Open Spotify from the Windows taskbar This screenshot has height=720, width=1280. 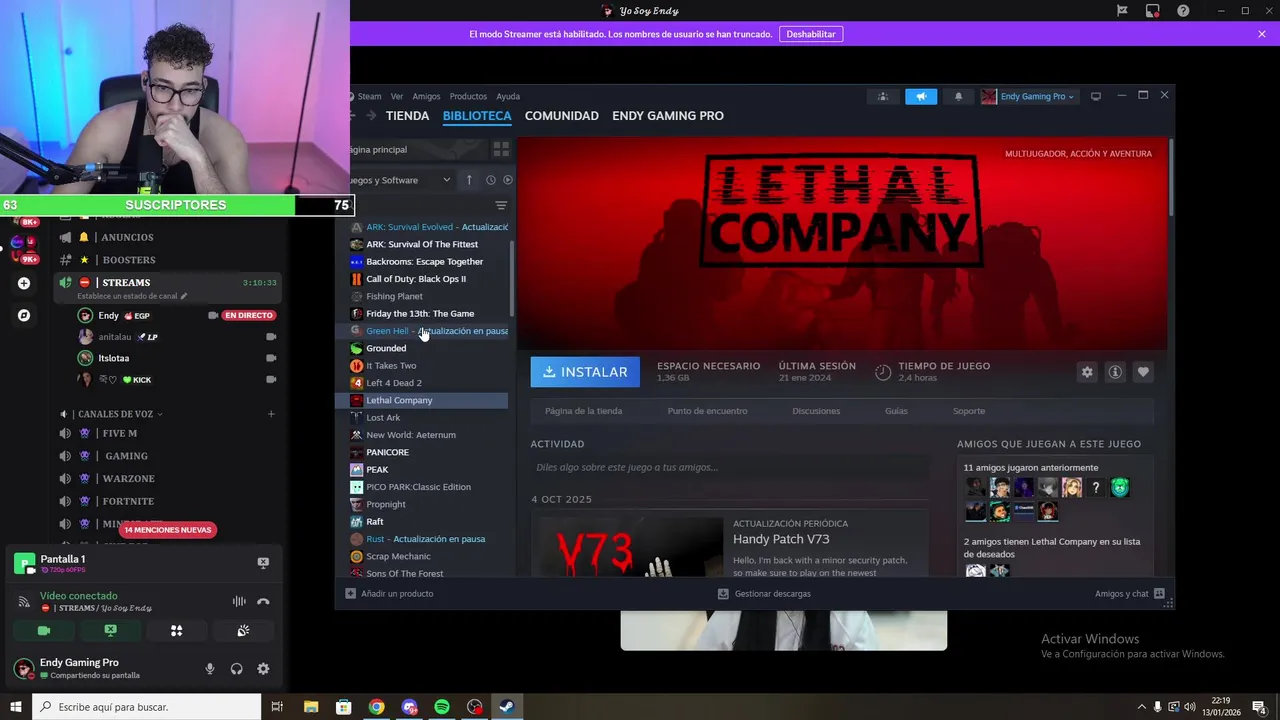[x=442, y=707]
